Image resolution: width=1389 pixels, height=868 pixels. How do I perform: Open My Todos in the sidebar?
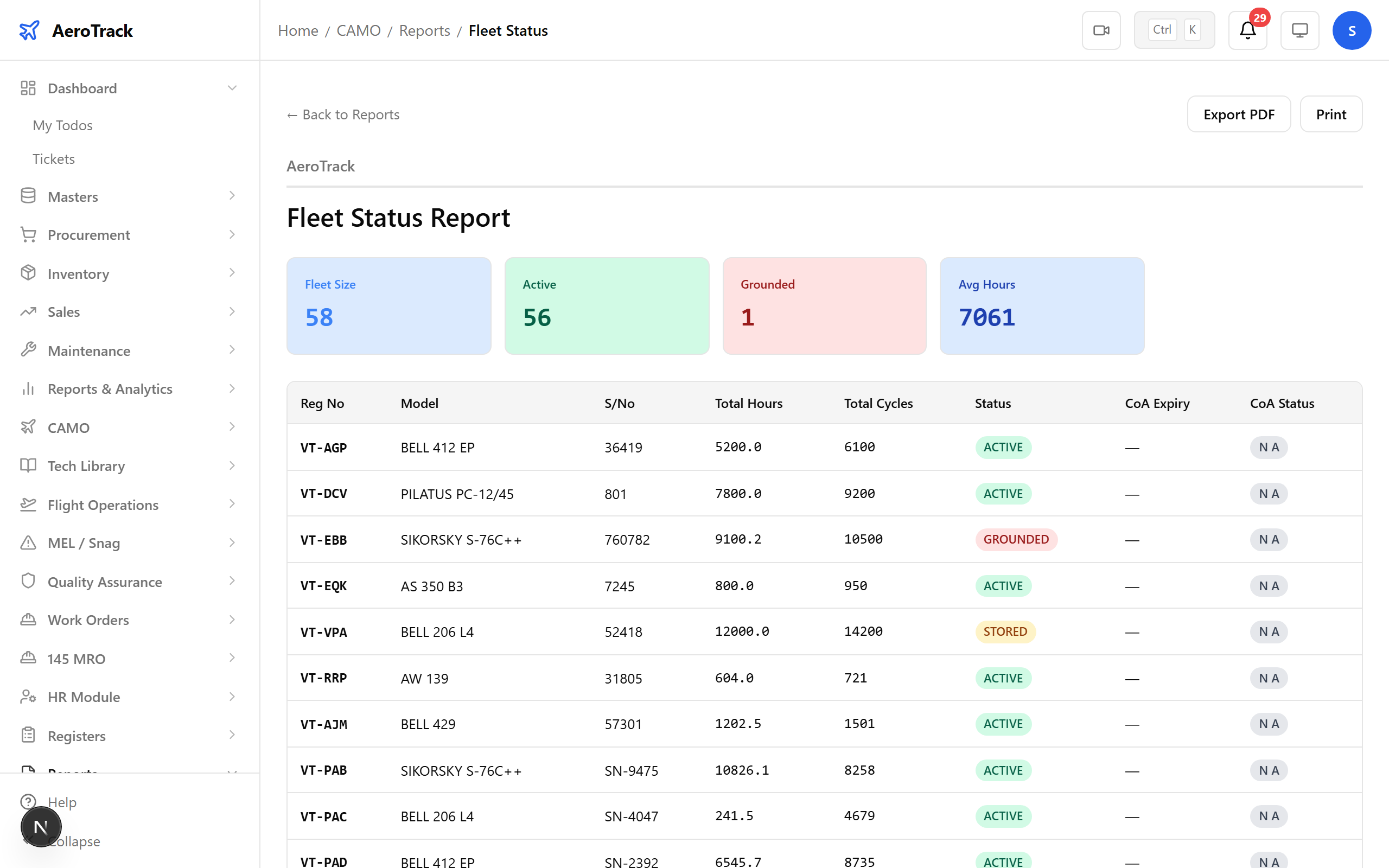click(x=62, y=125)
